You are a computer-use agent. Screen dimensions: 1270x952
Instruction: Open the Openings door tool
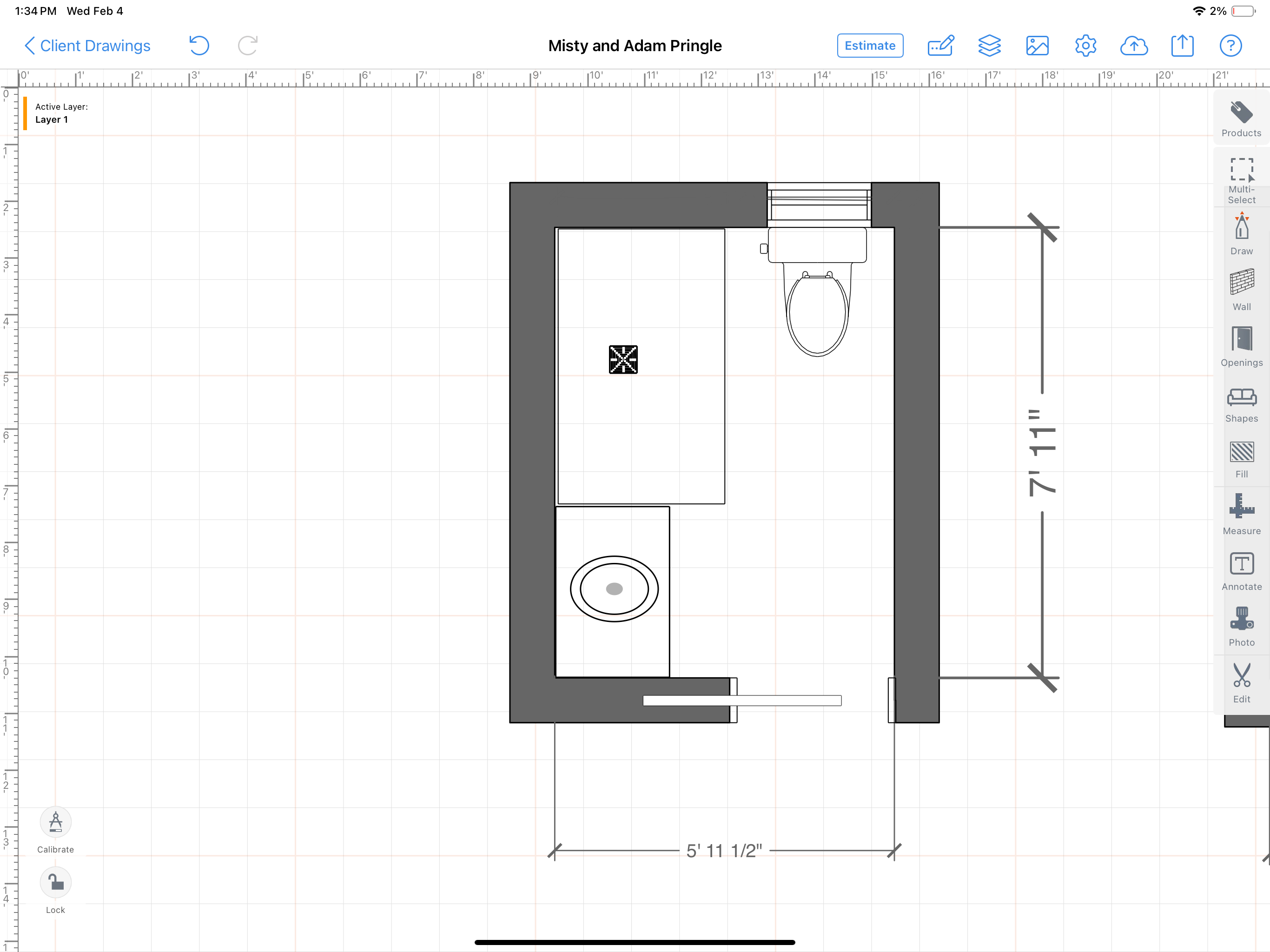click(x=1241, y=346)
